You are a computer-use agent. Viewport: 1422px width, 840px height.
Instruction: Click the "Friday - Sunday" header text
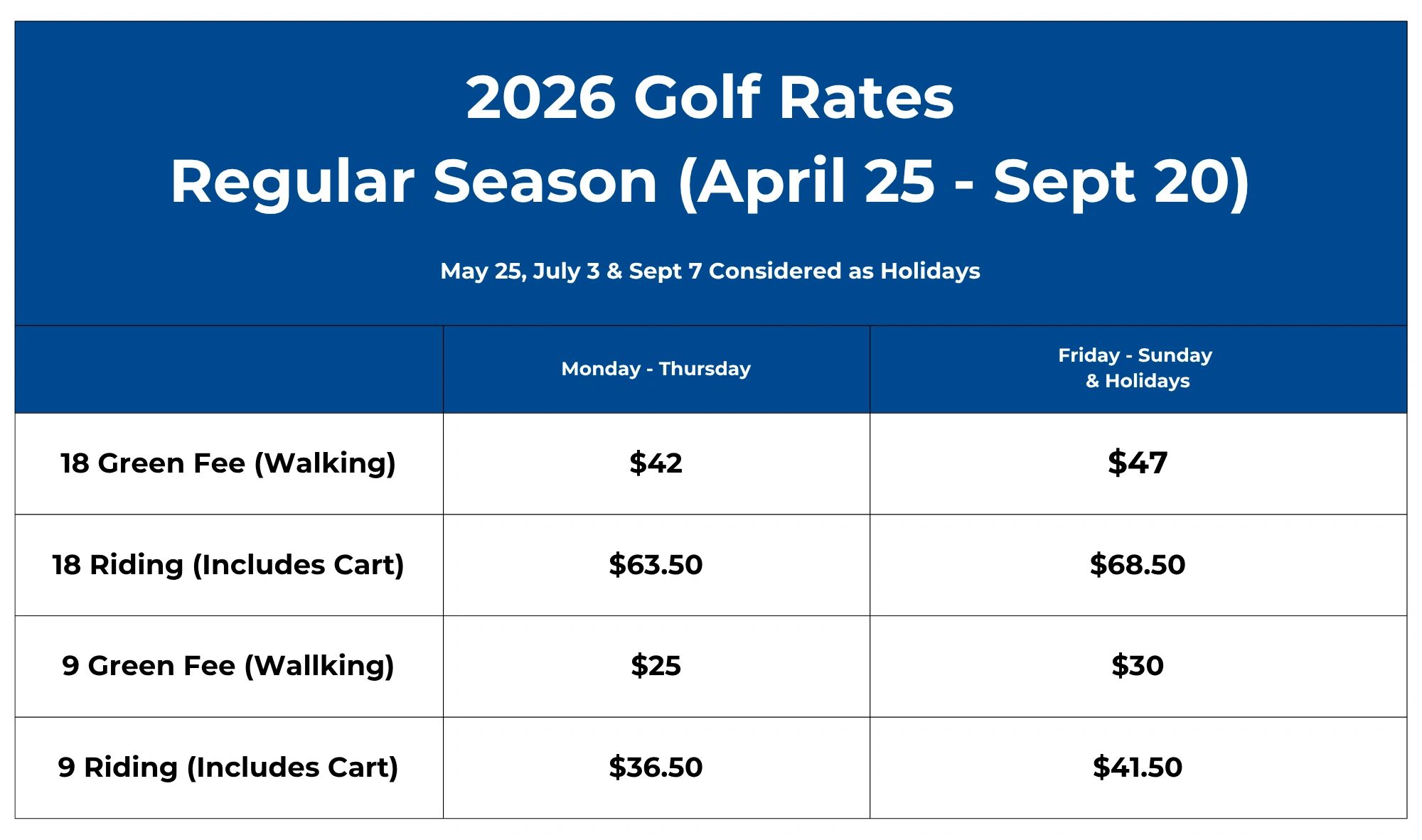pos(1135,355)
